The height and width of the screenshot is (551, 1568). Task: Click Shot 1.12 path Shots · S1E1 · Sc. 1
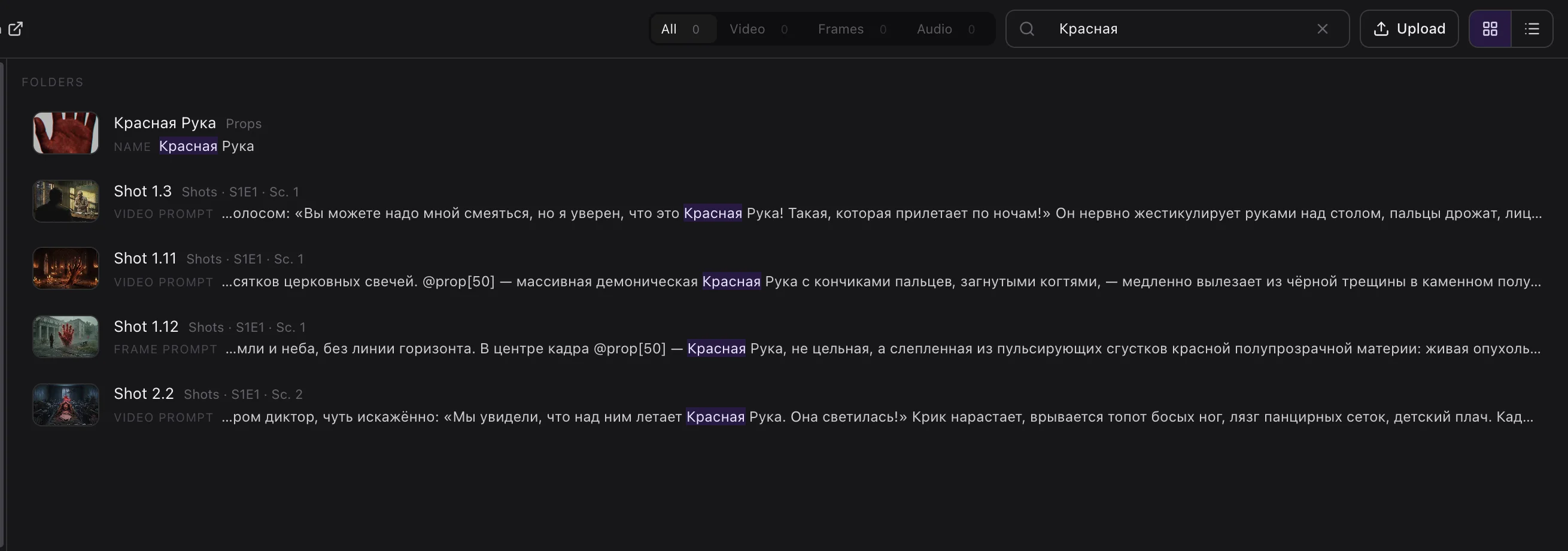[247, 328]
